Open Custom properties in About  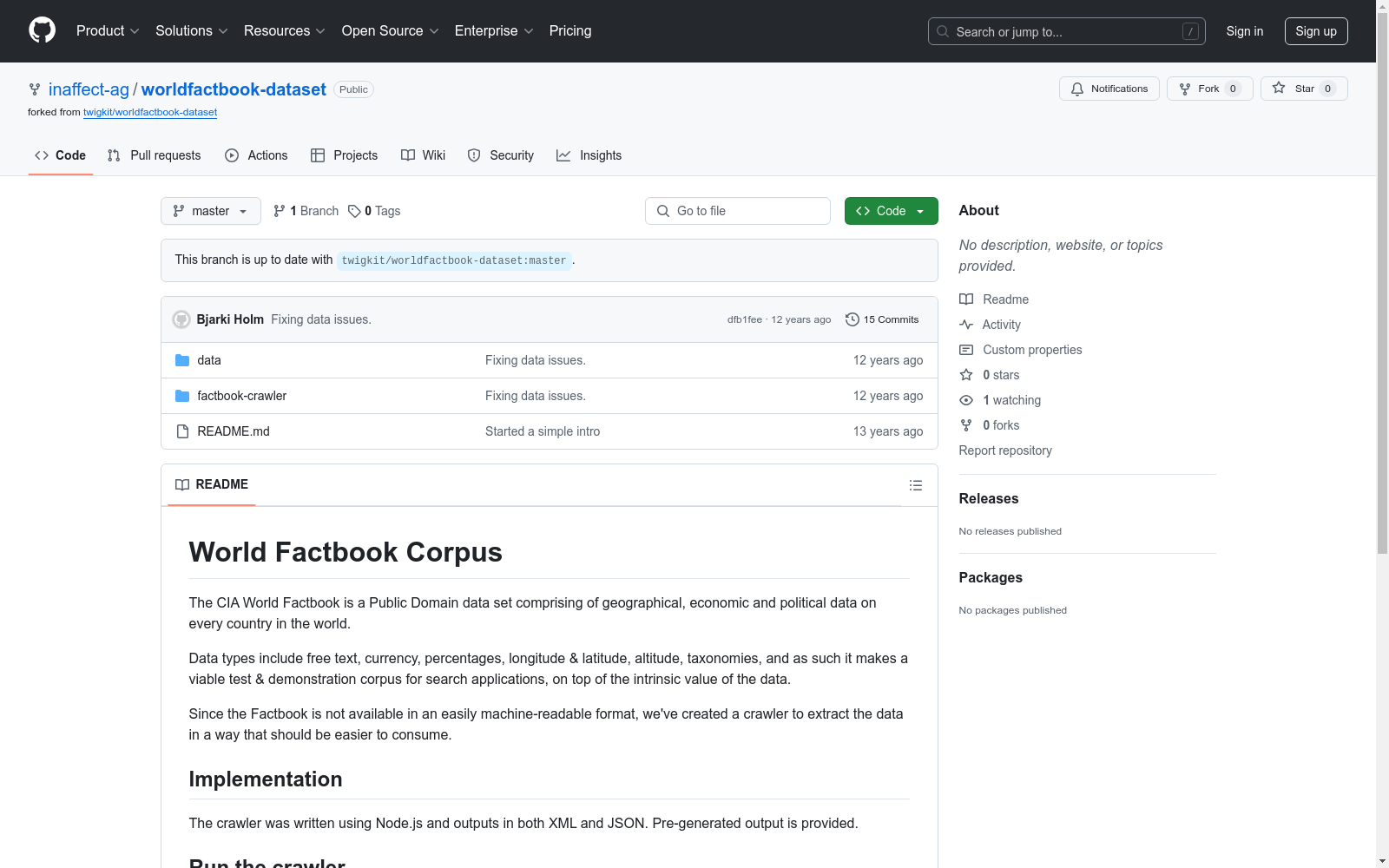pos(1021,350)
